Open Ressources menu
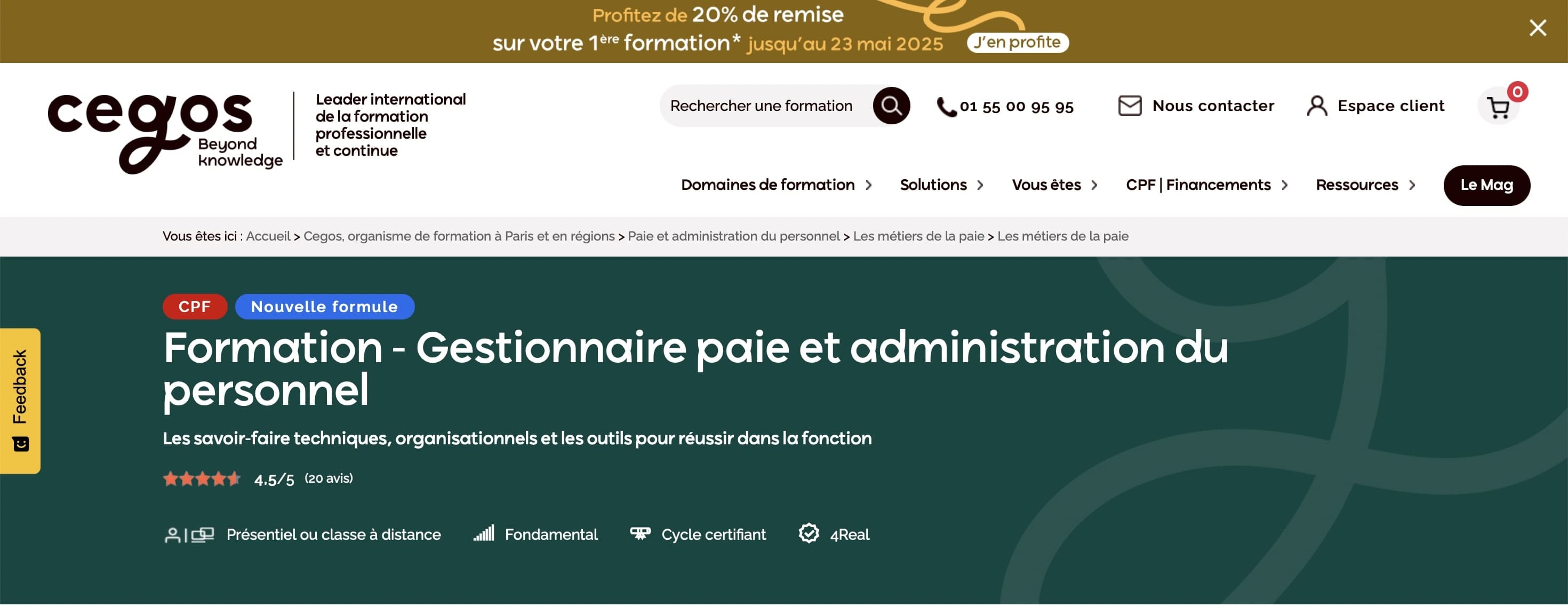1568x607 pixels. pyautogui.click(x=1357, y=185)
